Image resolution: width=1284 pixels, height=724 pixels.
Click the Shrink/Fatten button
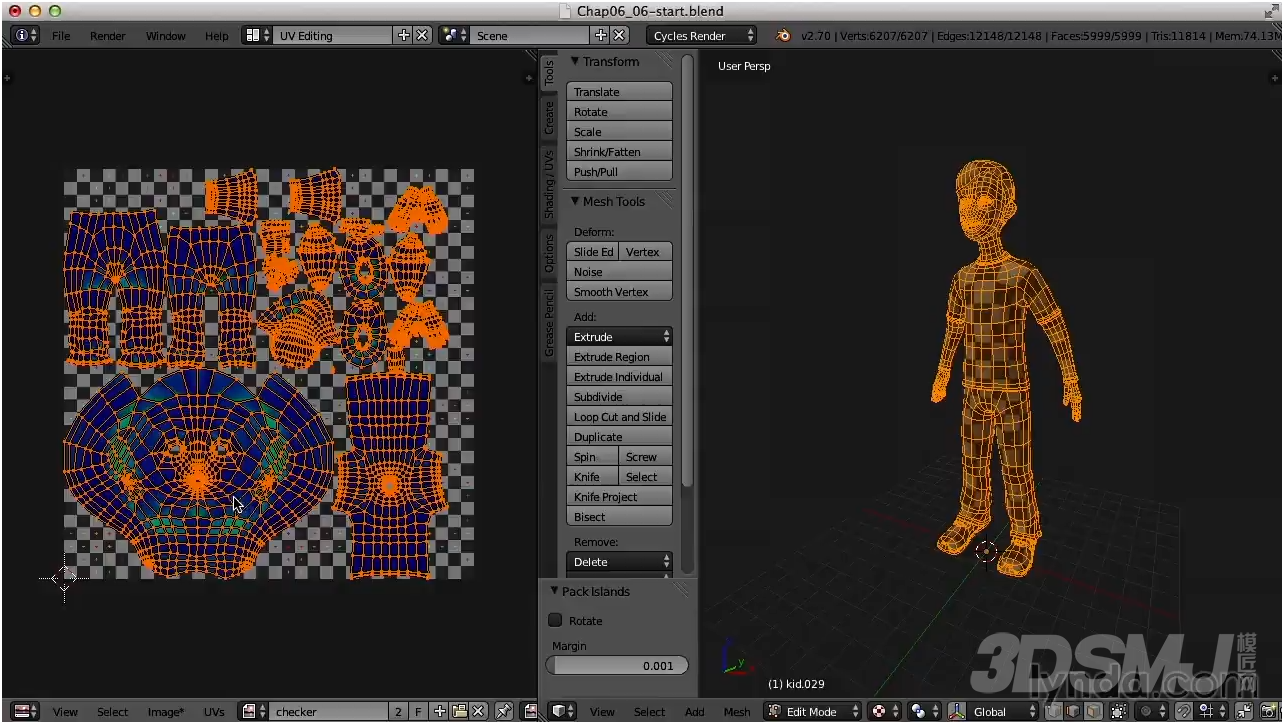coord(619,152)
